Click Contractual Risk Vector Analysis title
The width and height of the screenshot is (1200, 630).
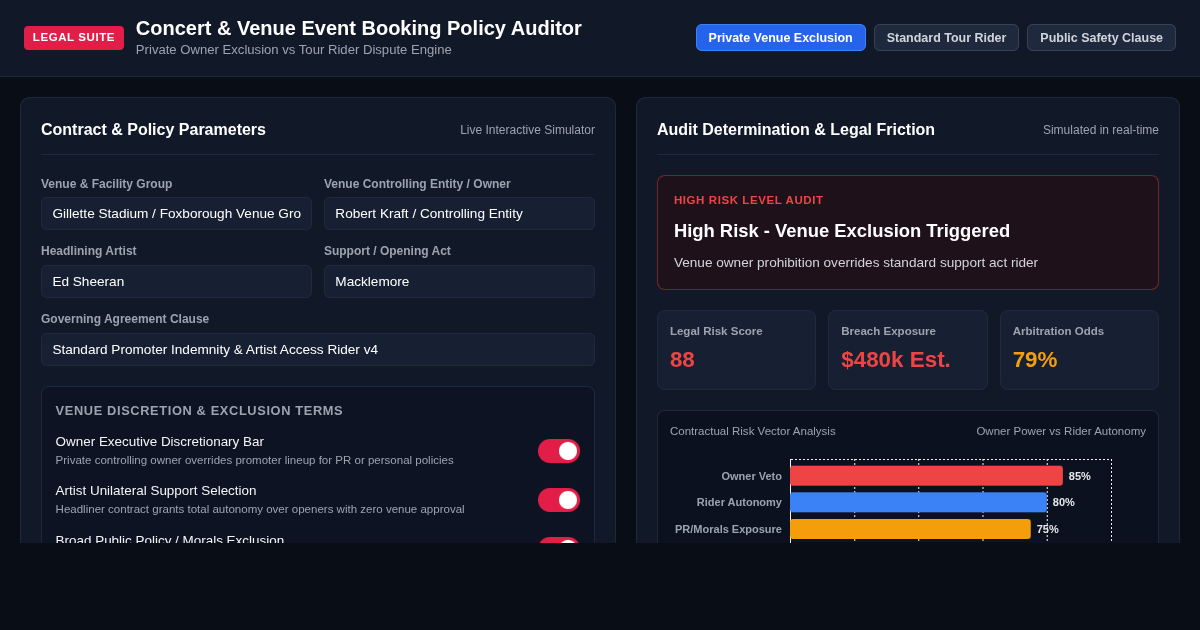pyautogui.click(x=753, y=431)
